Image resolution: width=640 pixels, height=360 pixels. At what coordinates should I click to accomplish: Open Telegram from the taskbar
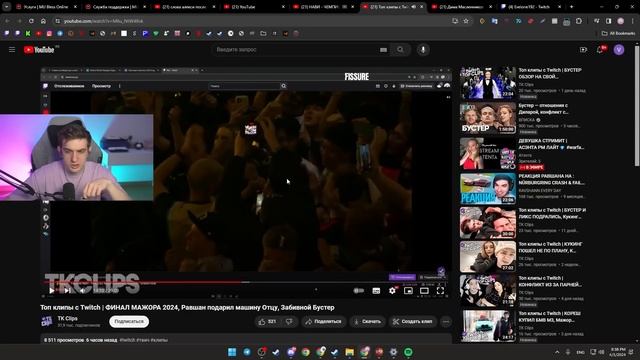[247, 352]
